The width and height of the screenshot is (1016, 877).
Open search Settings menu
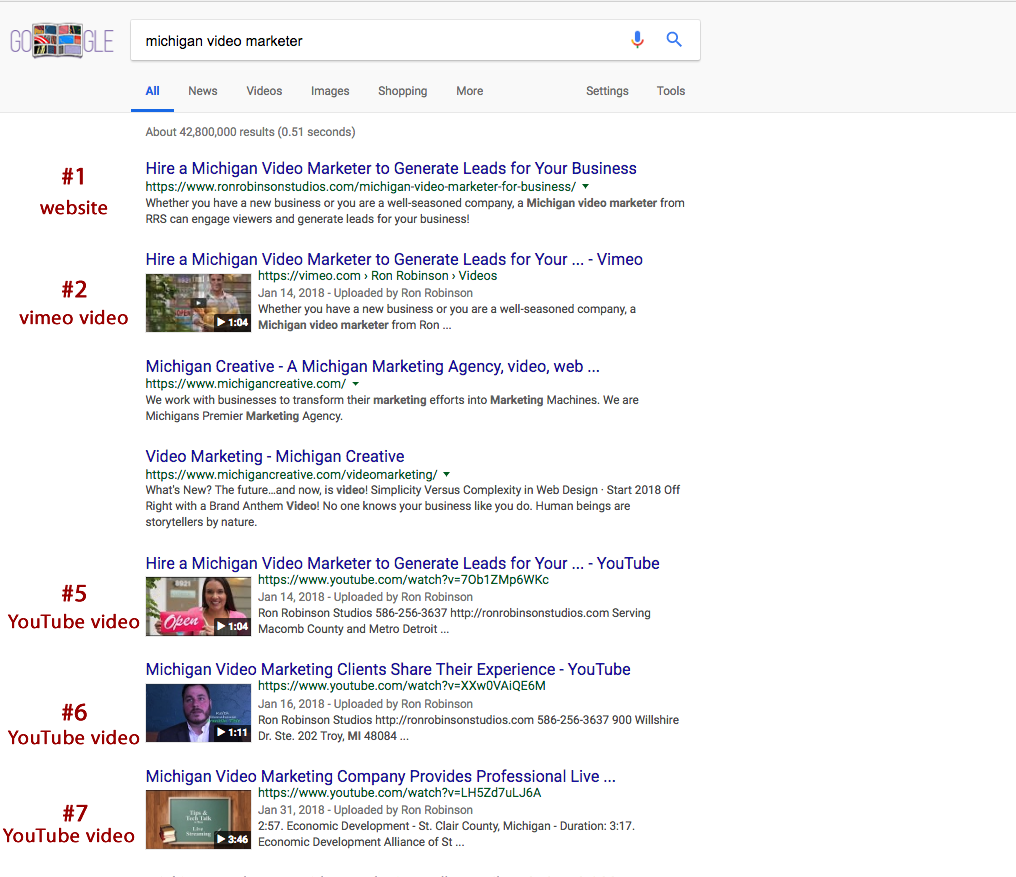coord(607,91)
